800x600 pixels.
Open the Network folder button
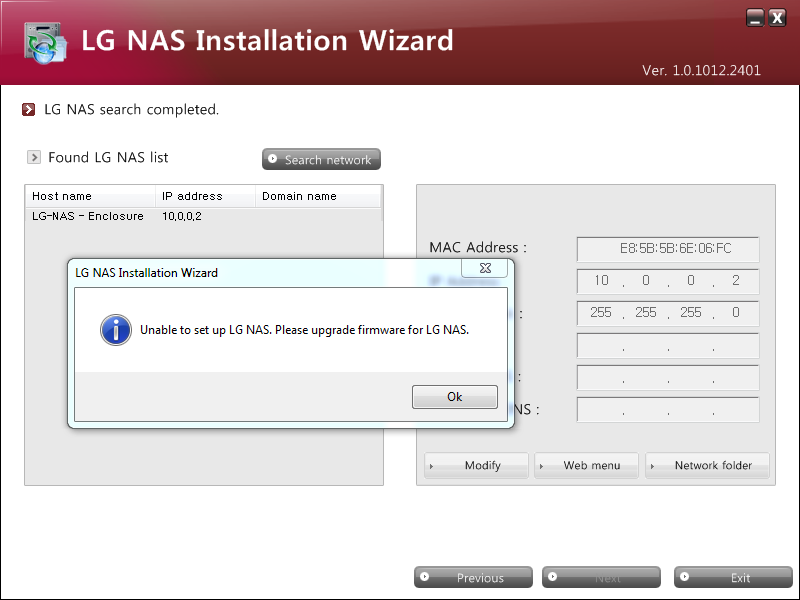[708, 465]
